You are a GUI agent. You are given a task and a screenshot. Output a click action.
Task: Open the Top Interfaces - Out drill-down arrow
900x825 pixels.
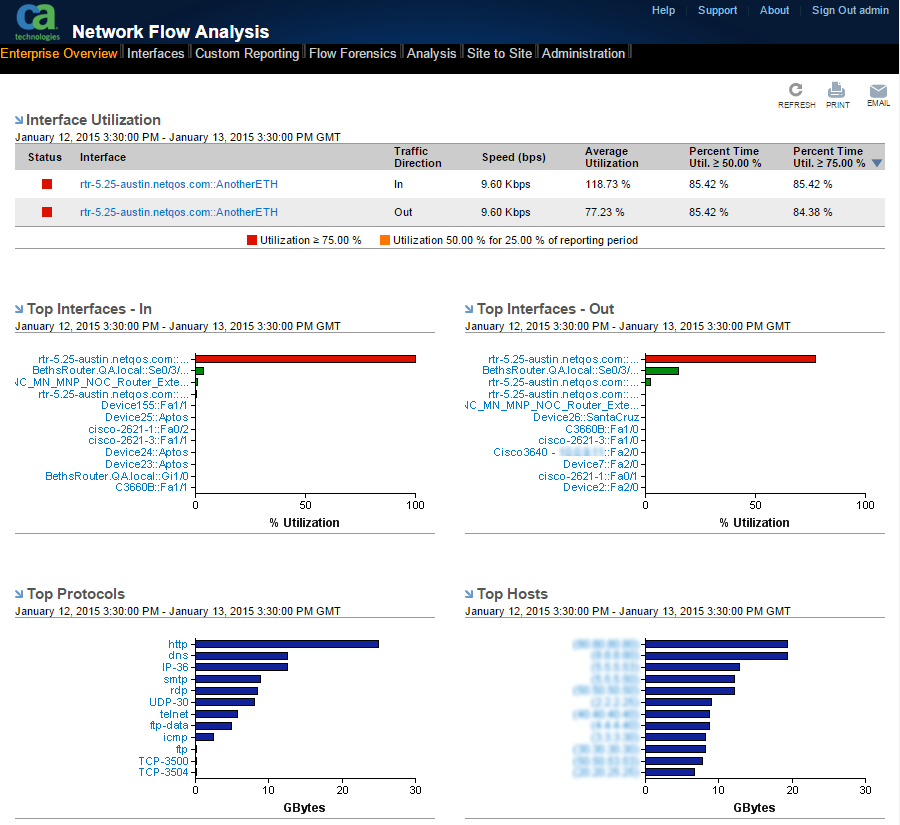(470, 308)
